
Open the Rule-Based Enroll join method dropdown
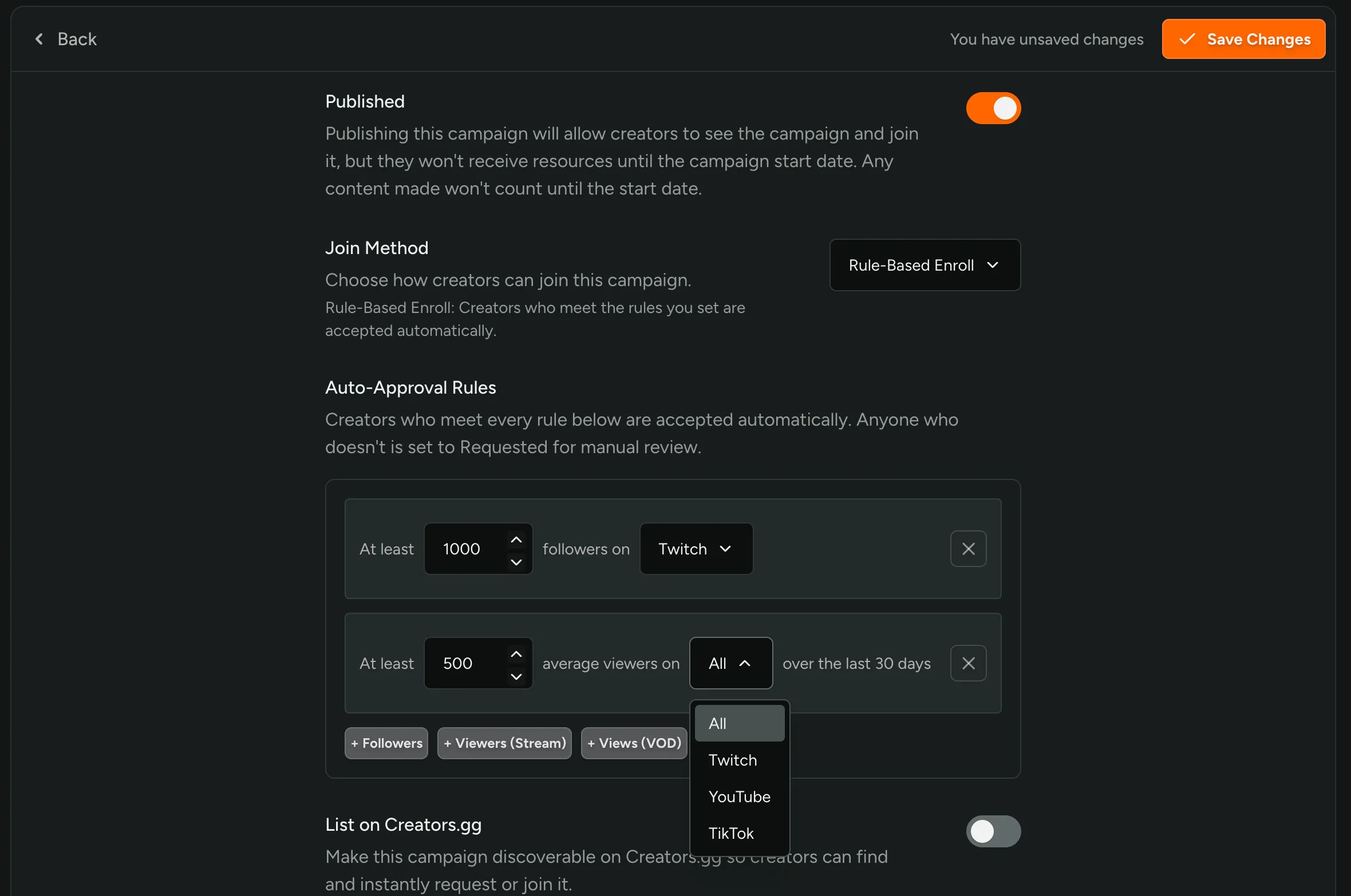[x=925, y=265]
